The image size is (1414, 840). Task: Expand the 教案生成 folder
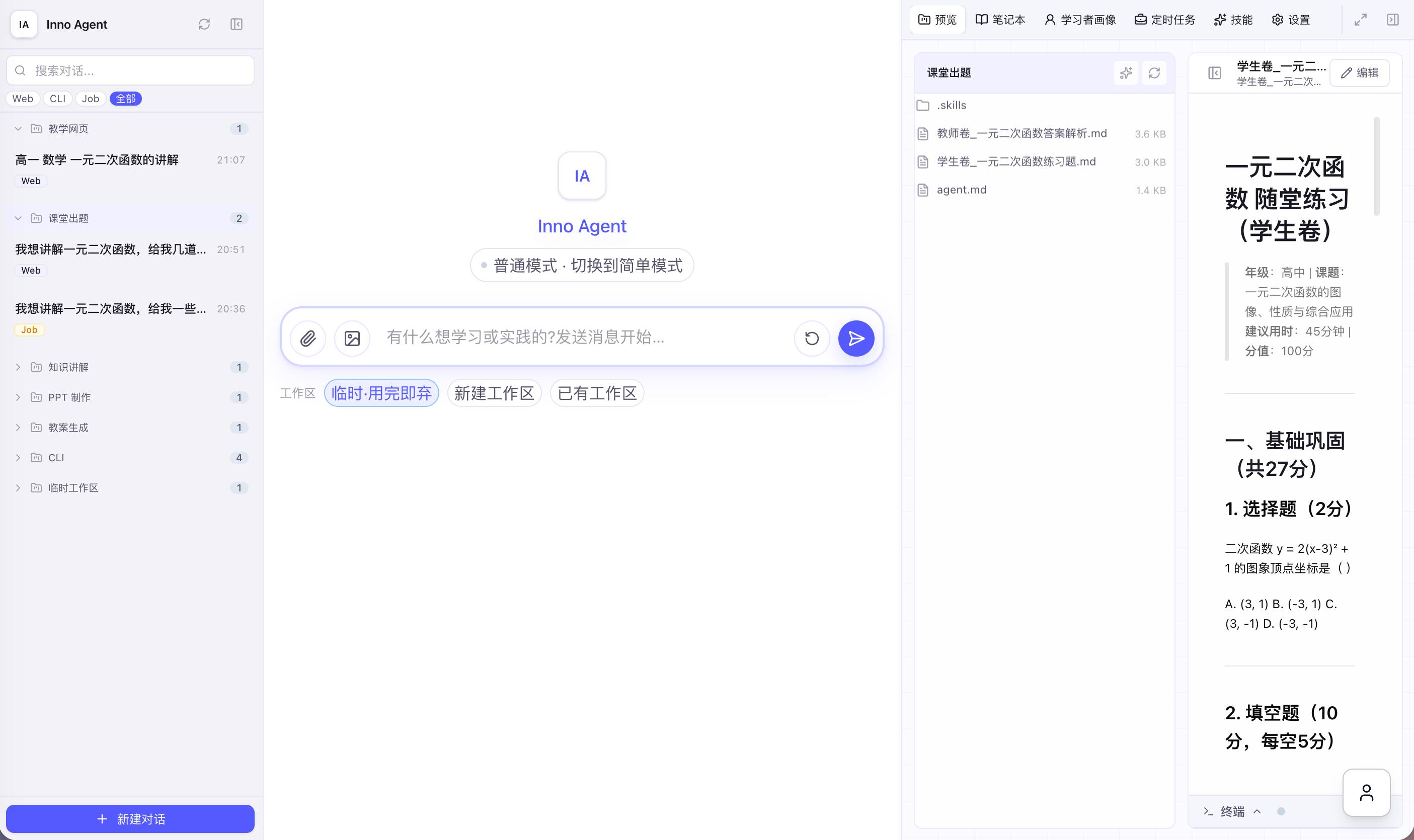(130, 428)
